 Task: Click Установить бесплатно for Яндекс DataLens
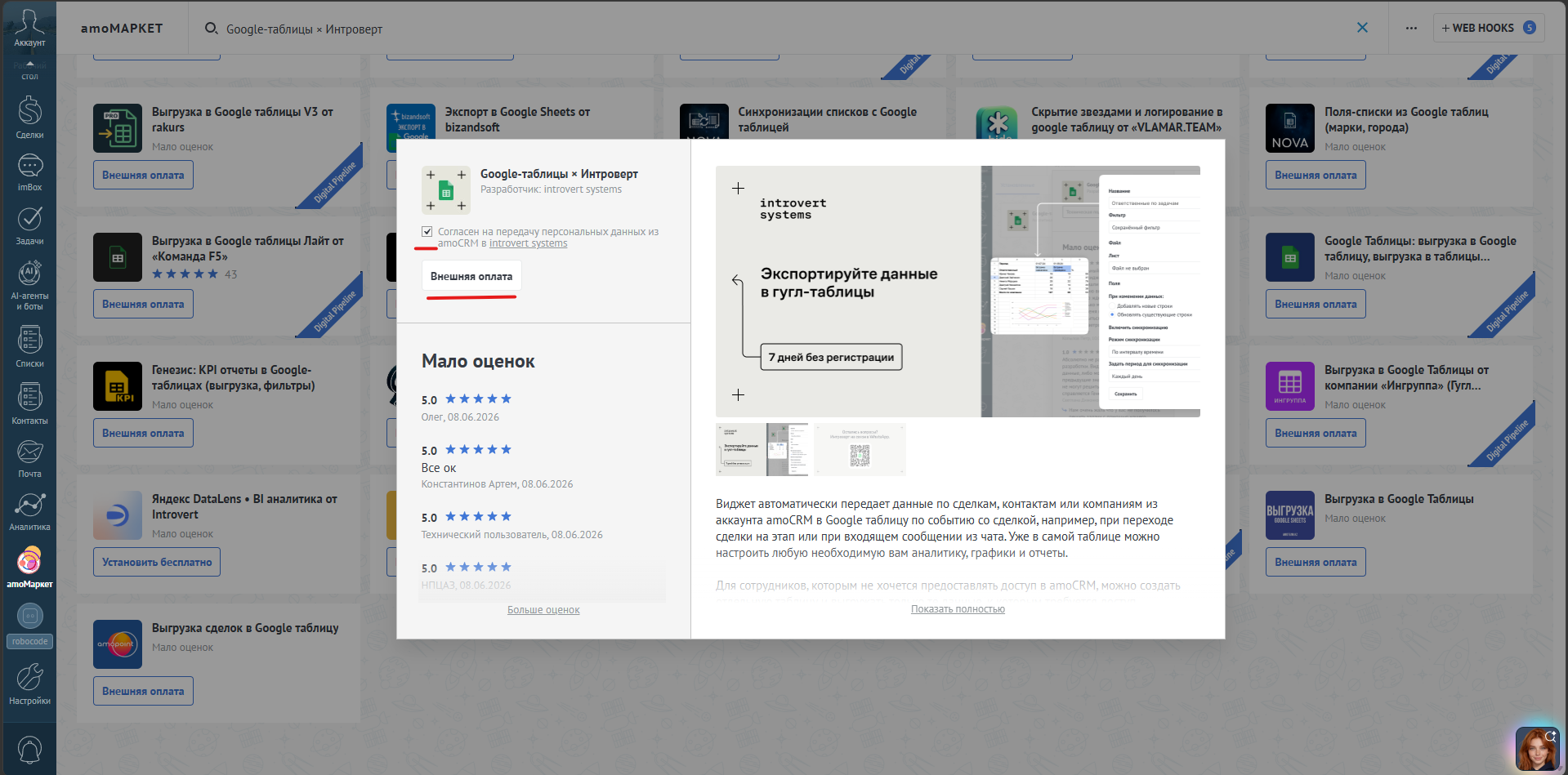click(157, 562)
